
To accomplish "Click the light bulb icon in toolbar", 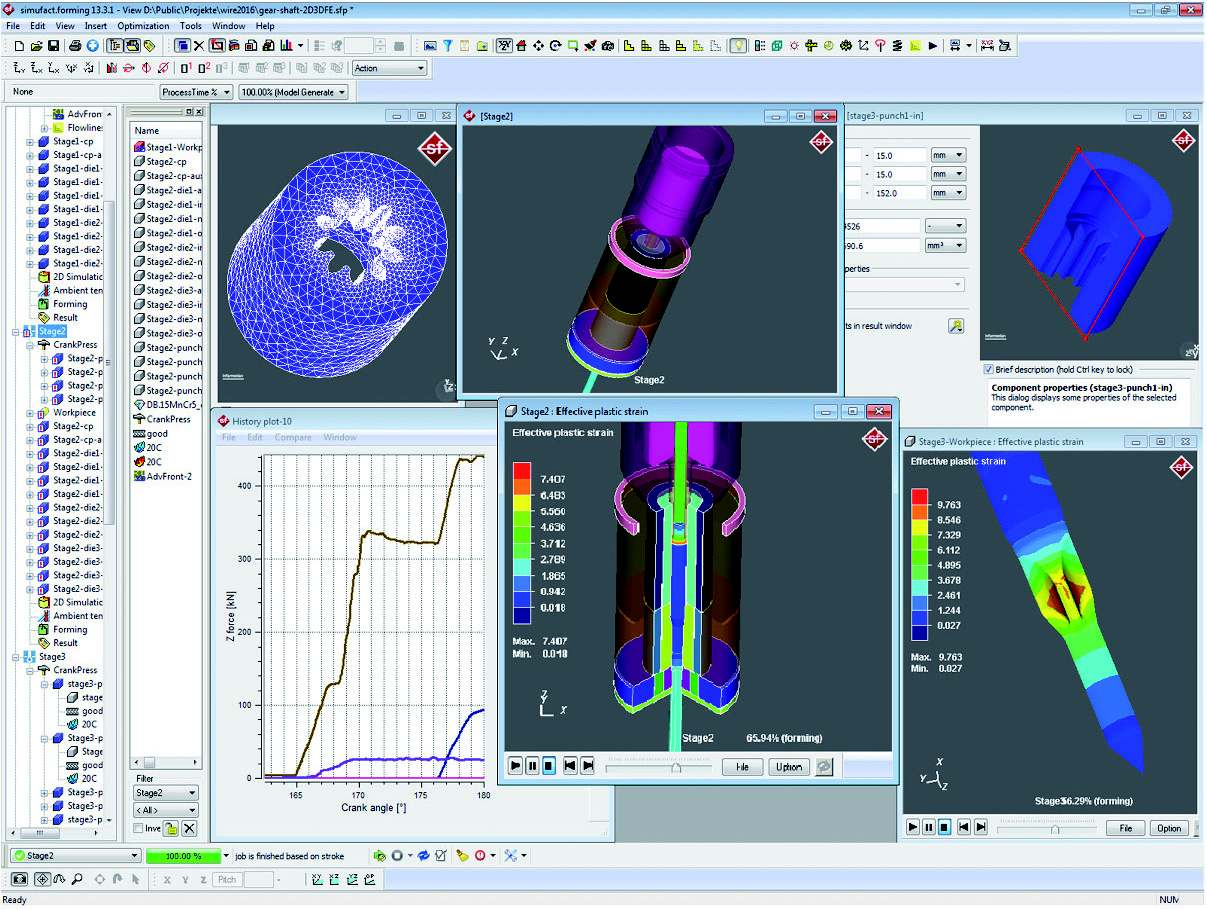I will point(738,46).
